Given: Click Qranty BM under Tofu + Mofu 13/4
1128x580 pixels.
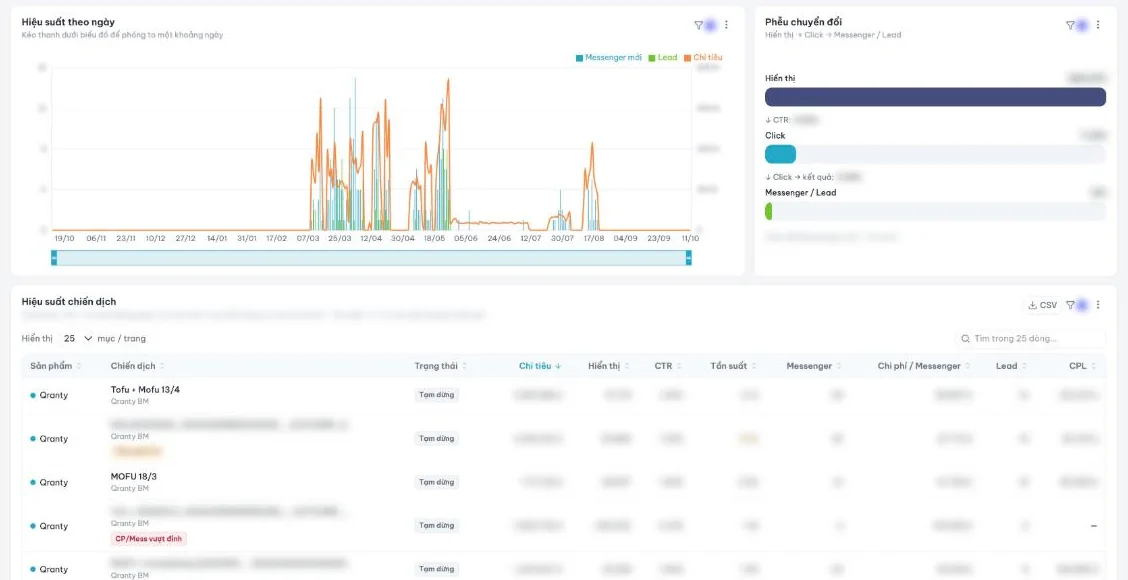Looking at the screenshot, I should pos(129,402).
